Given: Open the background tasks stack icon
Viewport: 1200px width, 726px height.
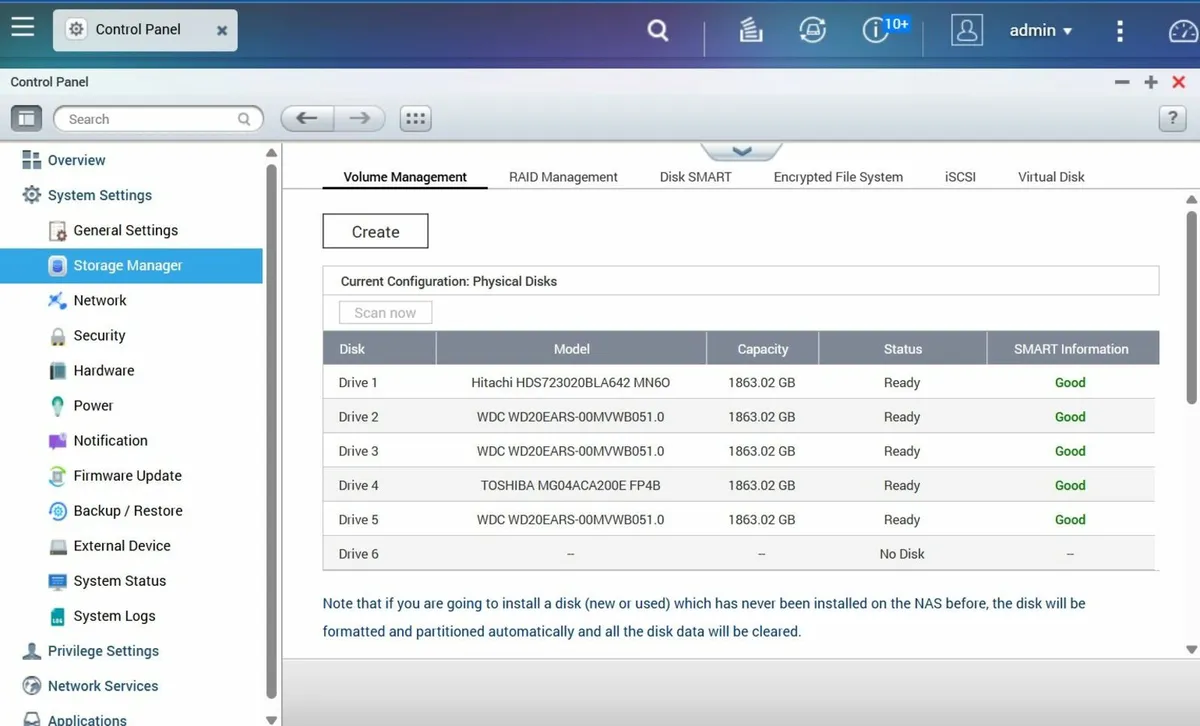Looking at the screenshot, I should (751, 31).
